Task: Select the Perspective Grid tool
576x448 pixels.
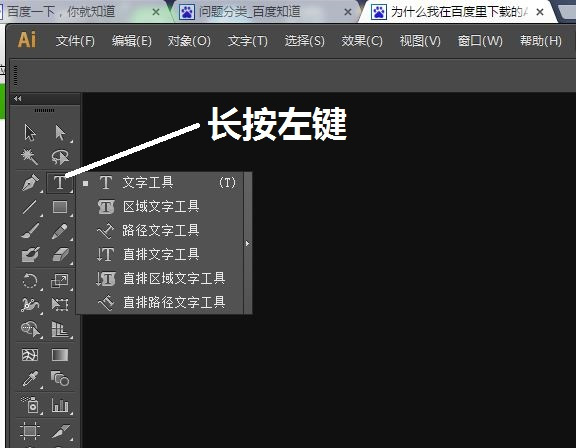Action: 60,329
